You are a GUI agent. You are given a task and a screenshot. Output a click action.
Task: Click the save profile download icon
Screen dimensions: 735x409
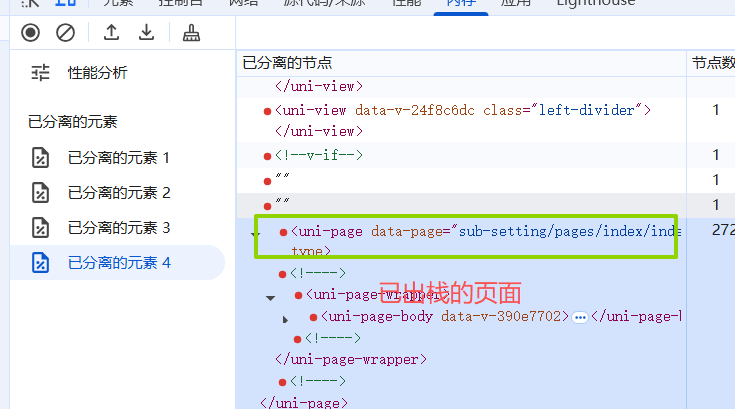click(147, 33)
